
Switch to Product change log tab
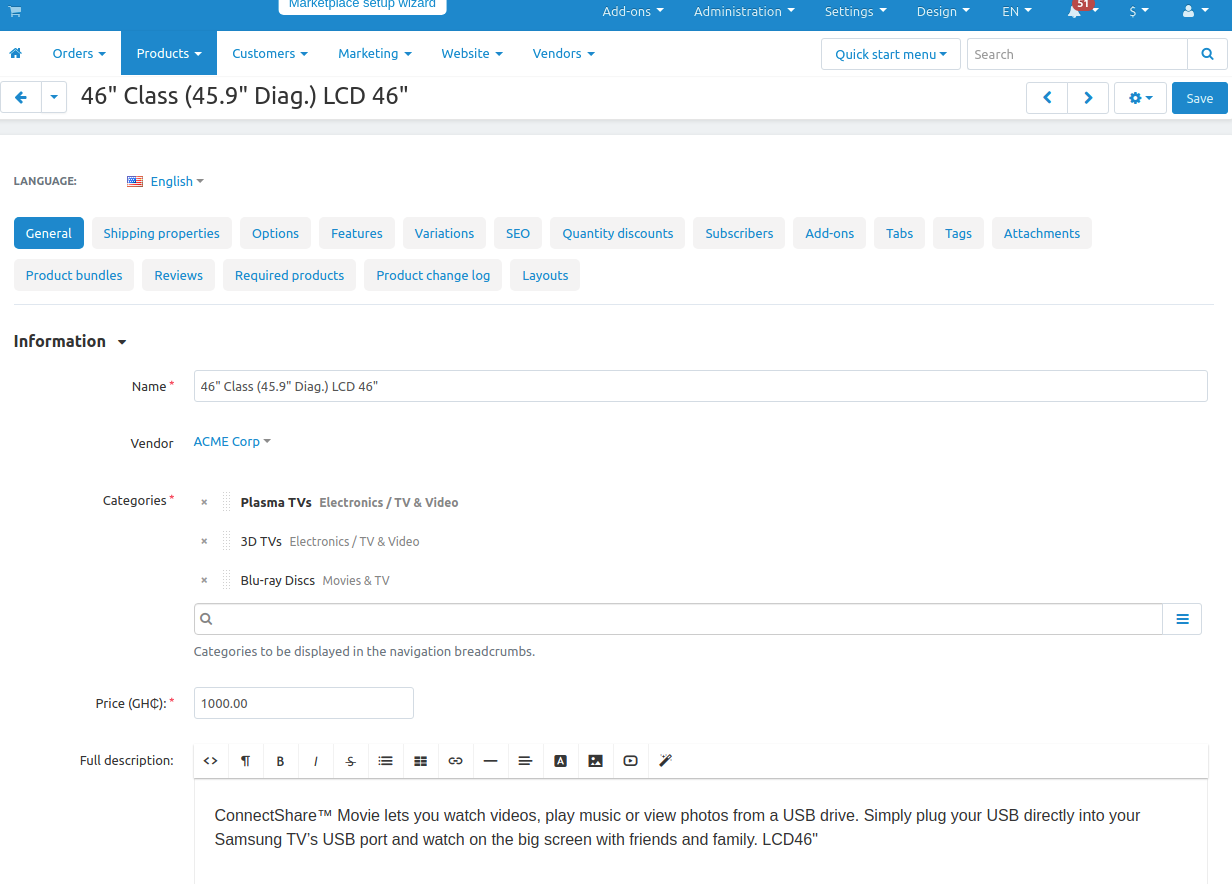[433, 275]
